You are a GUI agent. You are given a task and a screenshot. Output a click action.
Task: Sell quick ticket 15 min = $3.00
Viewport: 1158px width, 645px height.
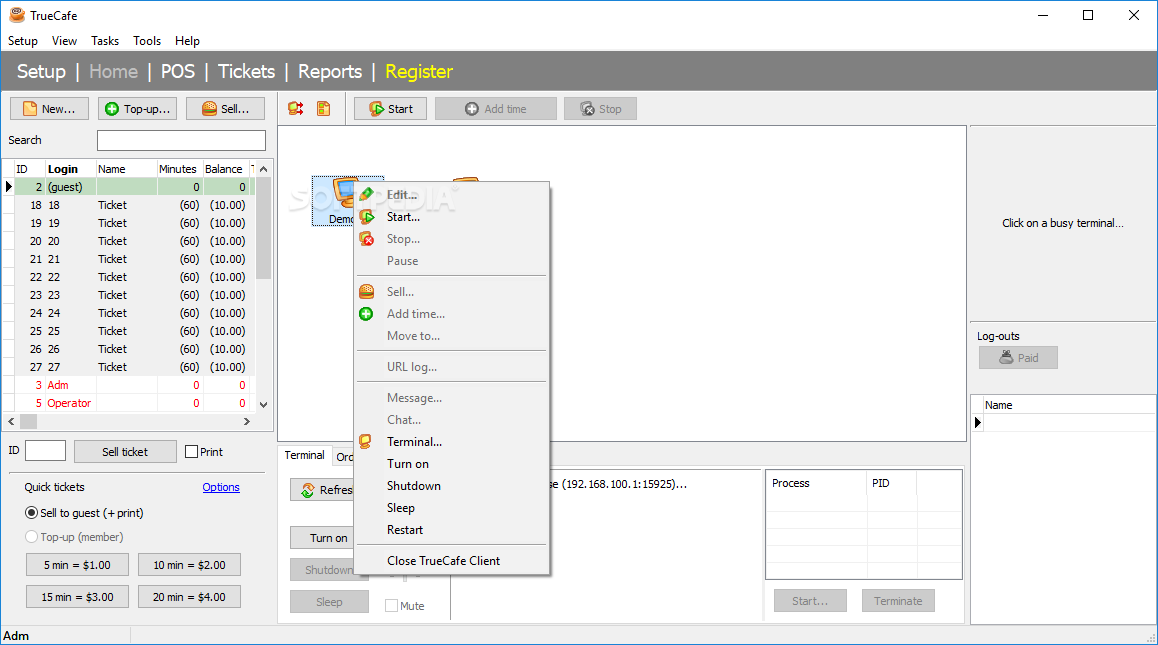(x=77, y=597)
